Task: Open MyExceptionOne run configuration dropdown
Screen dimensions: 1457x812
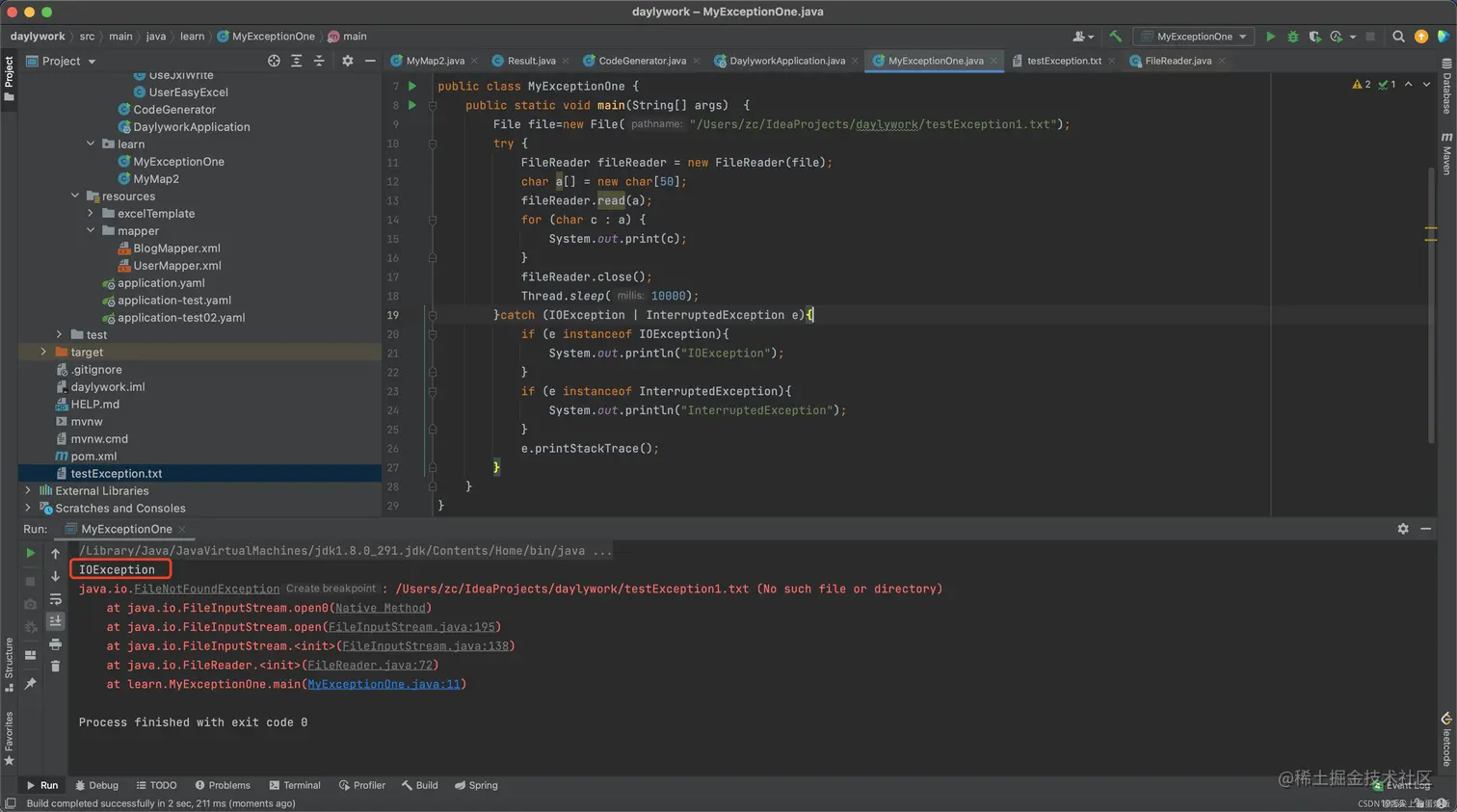Action: pyautogui.click(x=1194, y=37)
